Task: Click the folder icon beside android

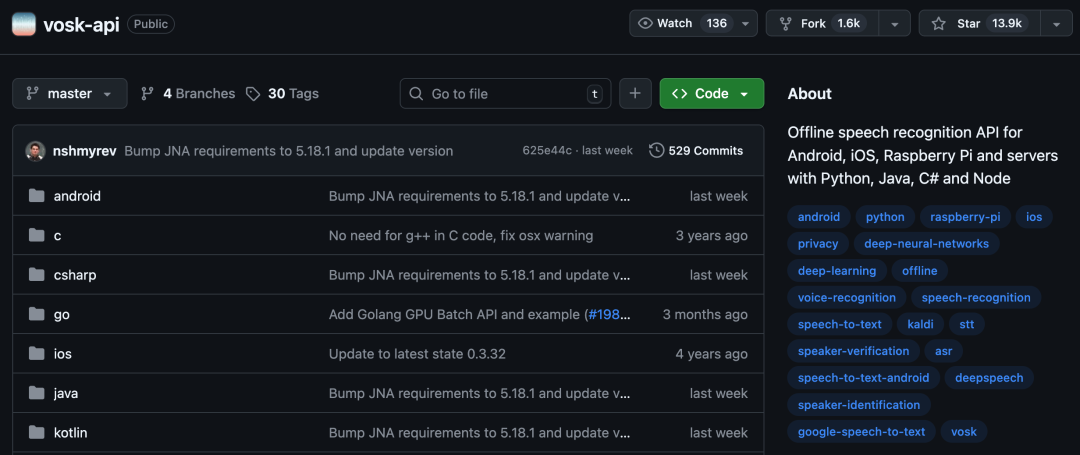Action: click(x=37, y=196)
